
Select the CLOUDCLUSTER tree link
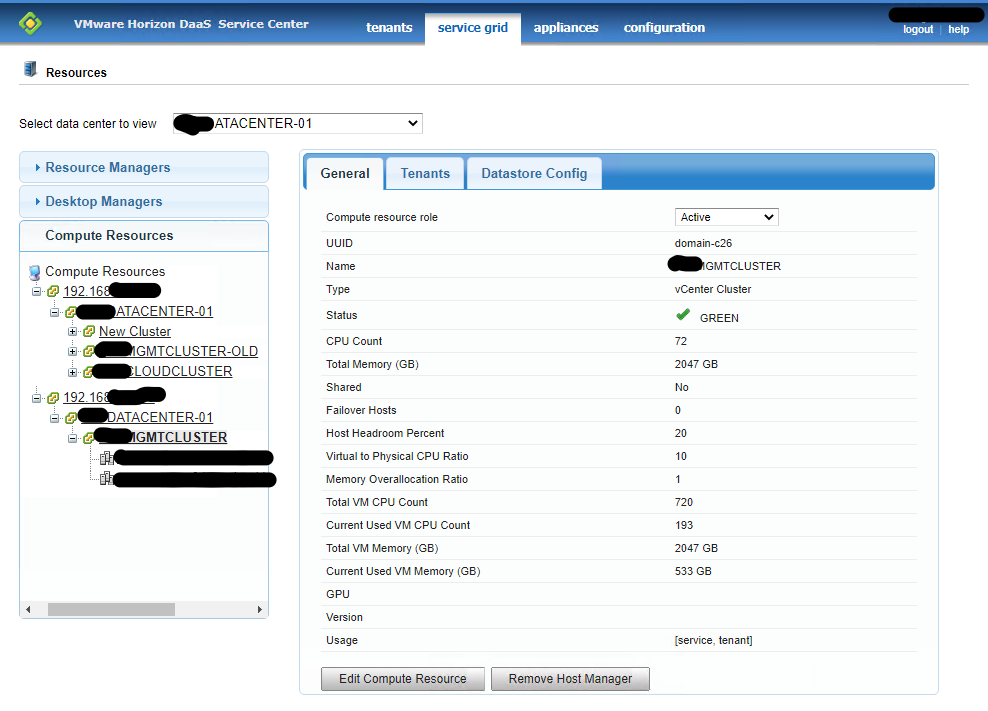[180, 371]
